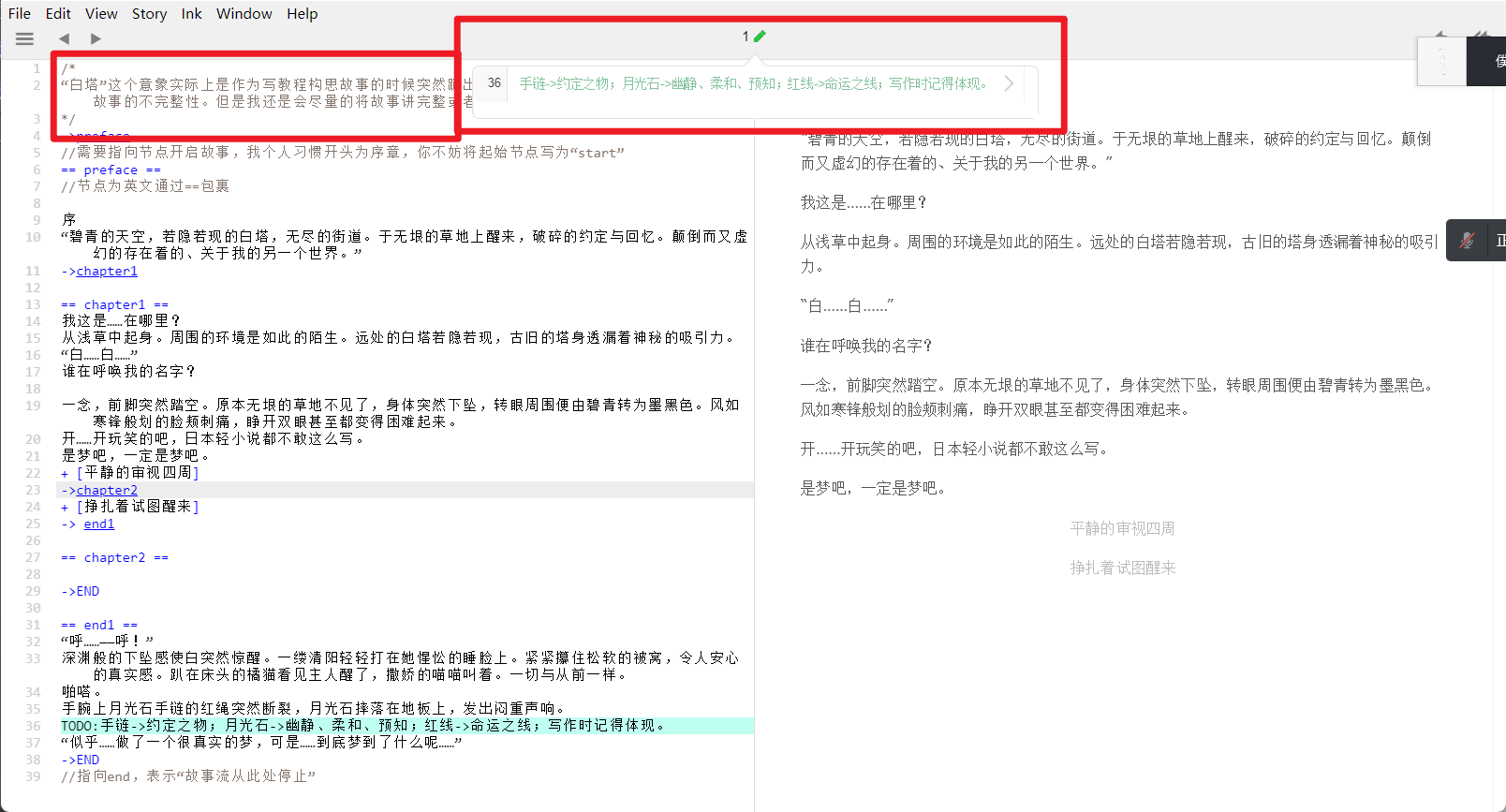This screenshot has width=1506, height=812.
Task: Open the Edit menu
Action: tap(58, 13)
